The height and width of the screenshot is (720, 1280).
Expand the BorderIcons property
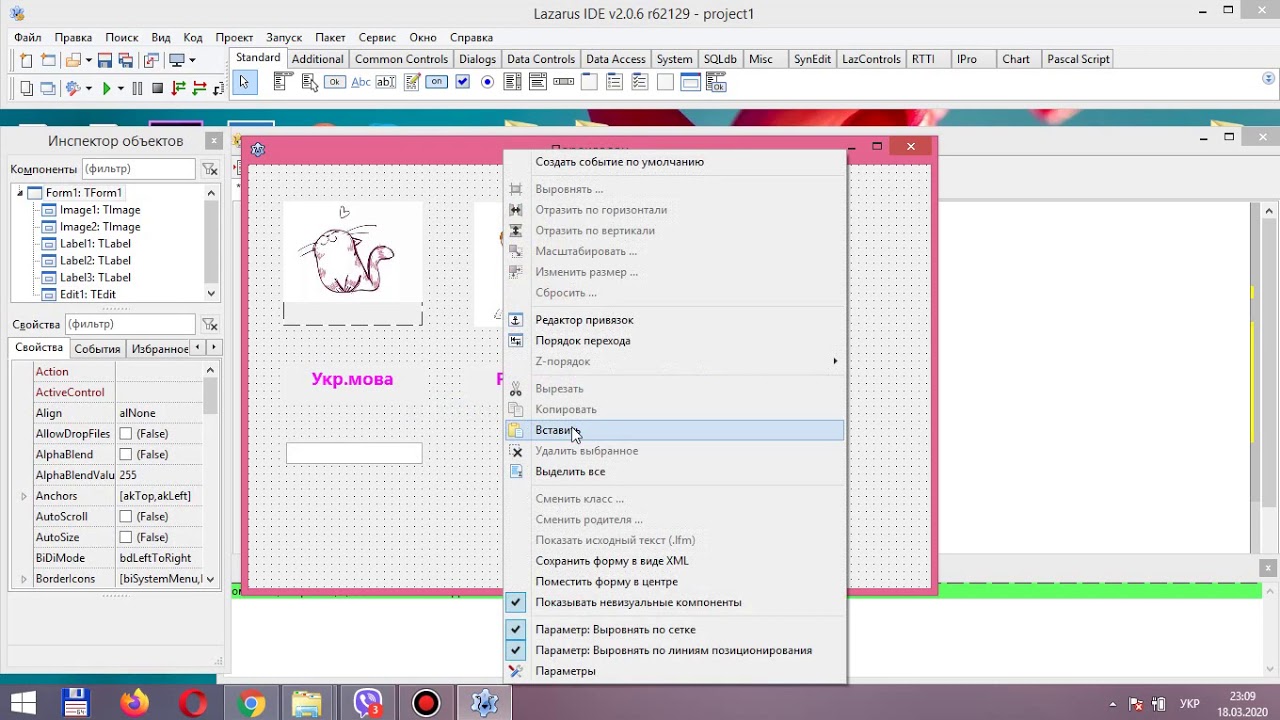coord(24,579)
